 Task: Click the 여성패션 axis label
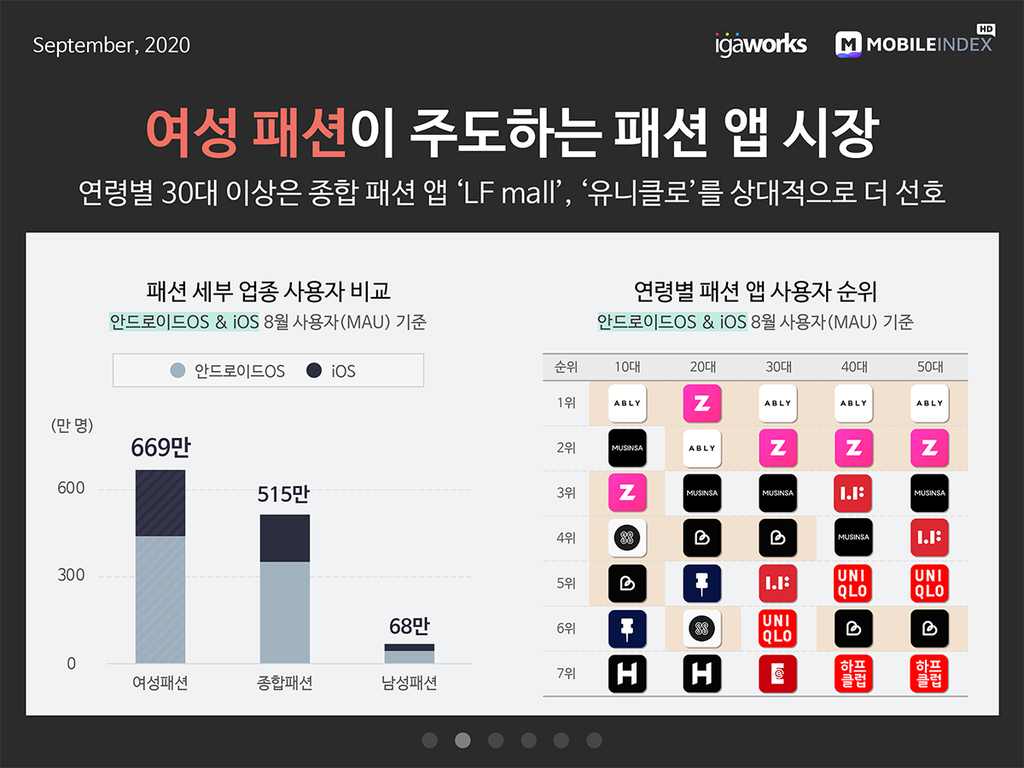[x=160, y=683]
